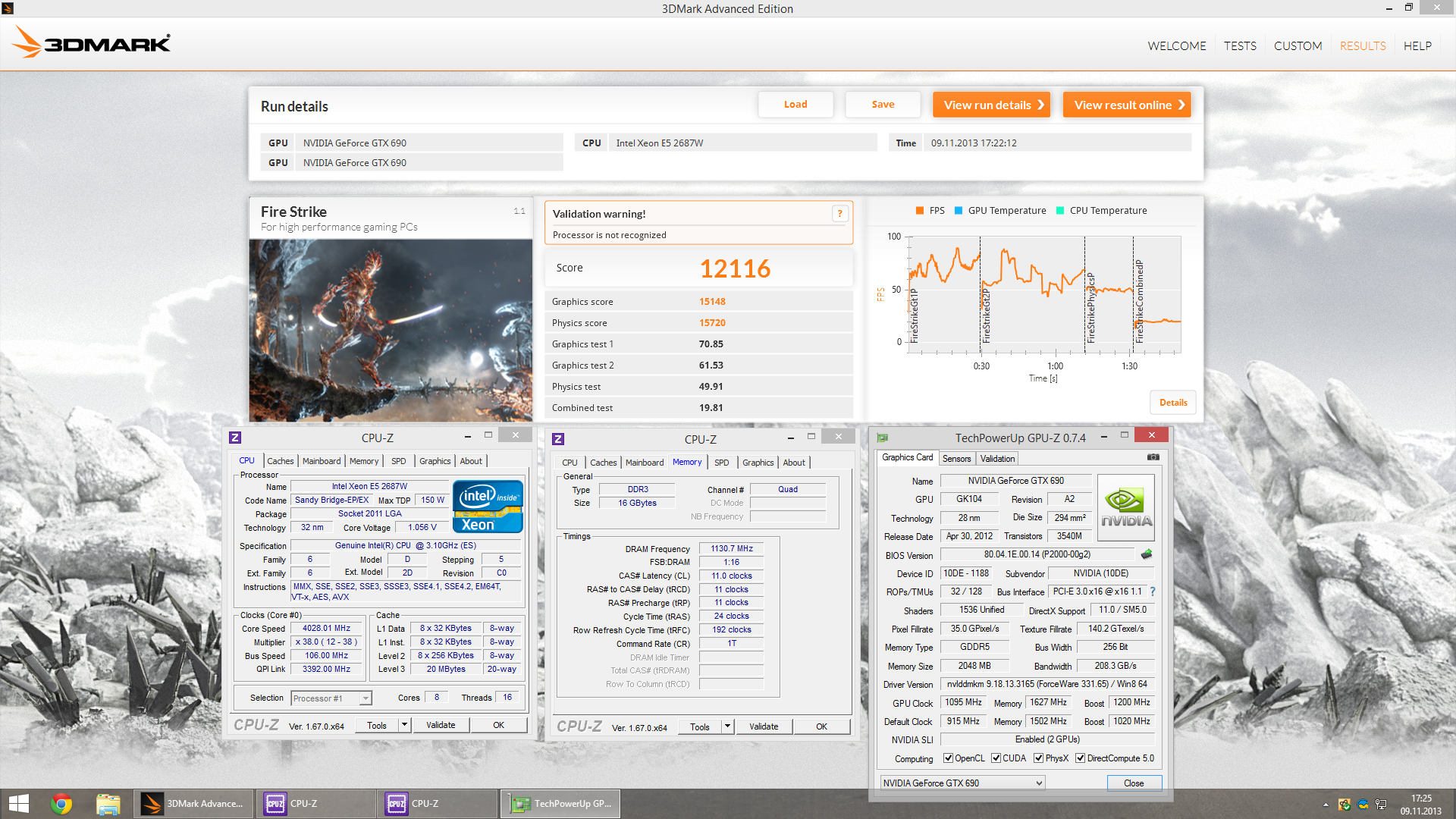This screenshot has width=1456, height=819.
Task: Click the GPU-Z window title icon
Action: coord(883,438)
